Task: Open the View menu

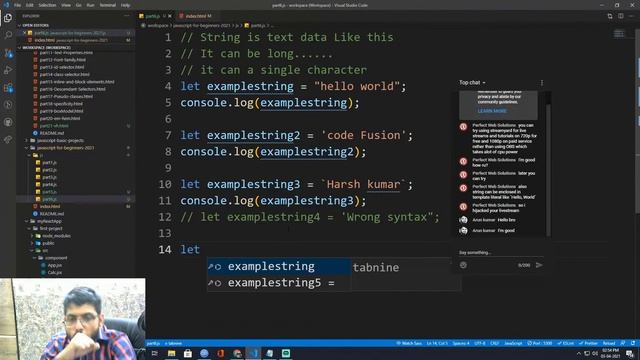Action: 66,5
